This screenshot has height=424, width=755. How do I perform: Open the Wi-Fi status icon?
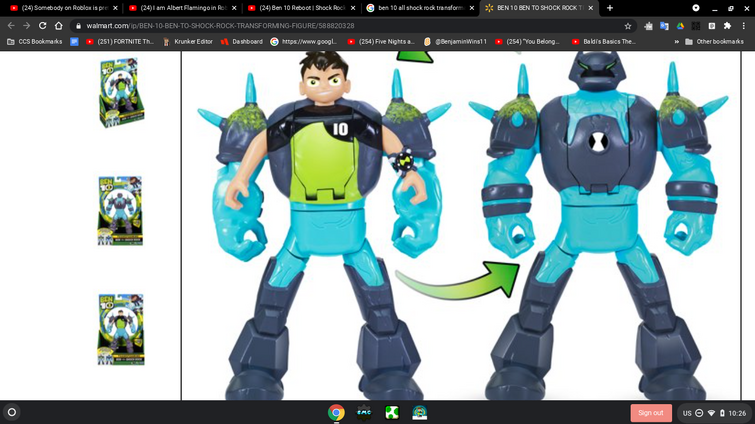[x=711, y=413]
